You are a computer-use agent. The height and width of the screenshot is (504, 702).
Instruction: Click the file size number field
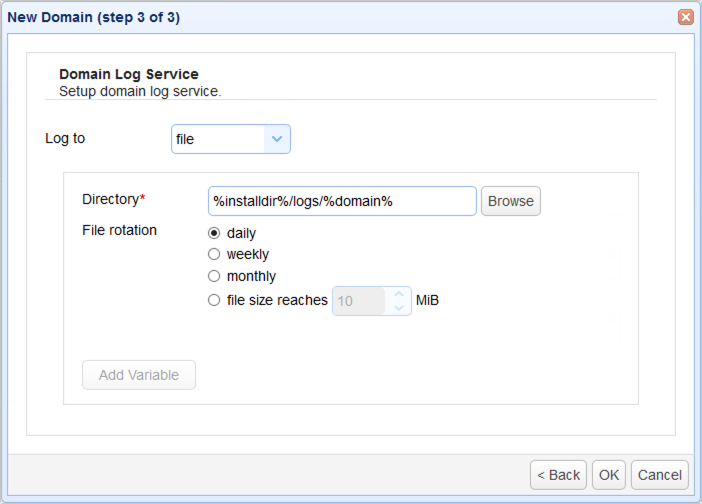[x=359, y=301]
